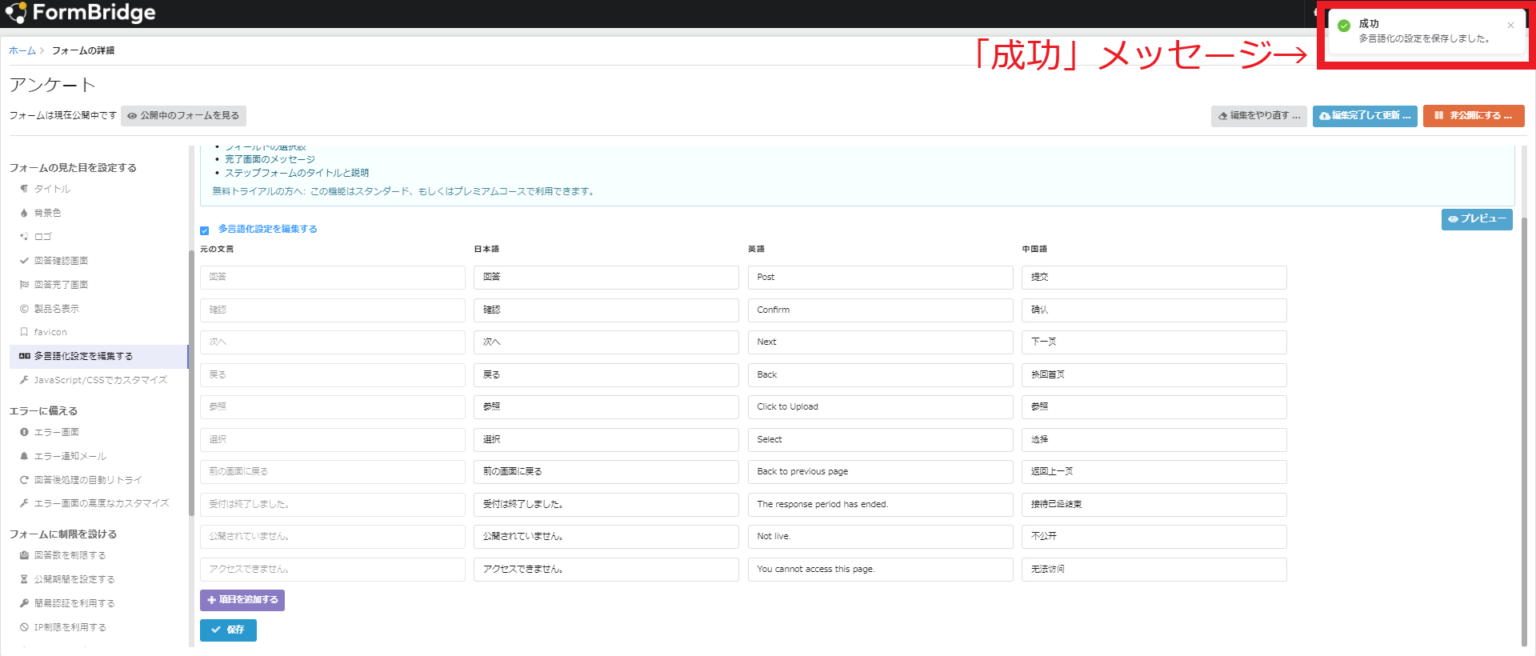Open the ロゴ logo setting in sidebar

(42, 237)
